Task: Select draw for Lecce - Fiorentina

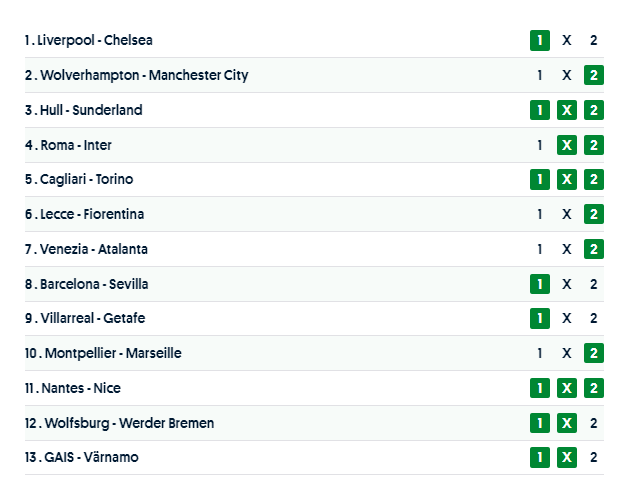Action: (x=567, y=214)
